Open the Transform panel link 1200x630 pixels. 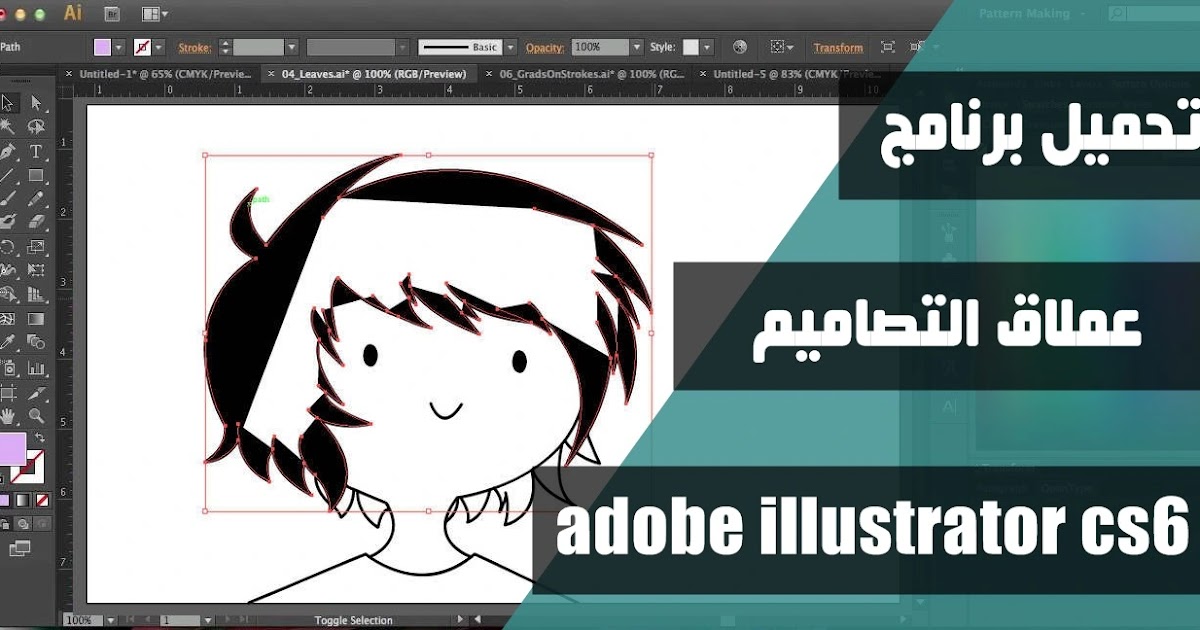tap(838, 47)
